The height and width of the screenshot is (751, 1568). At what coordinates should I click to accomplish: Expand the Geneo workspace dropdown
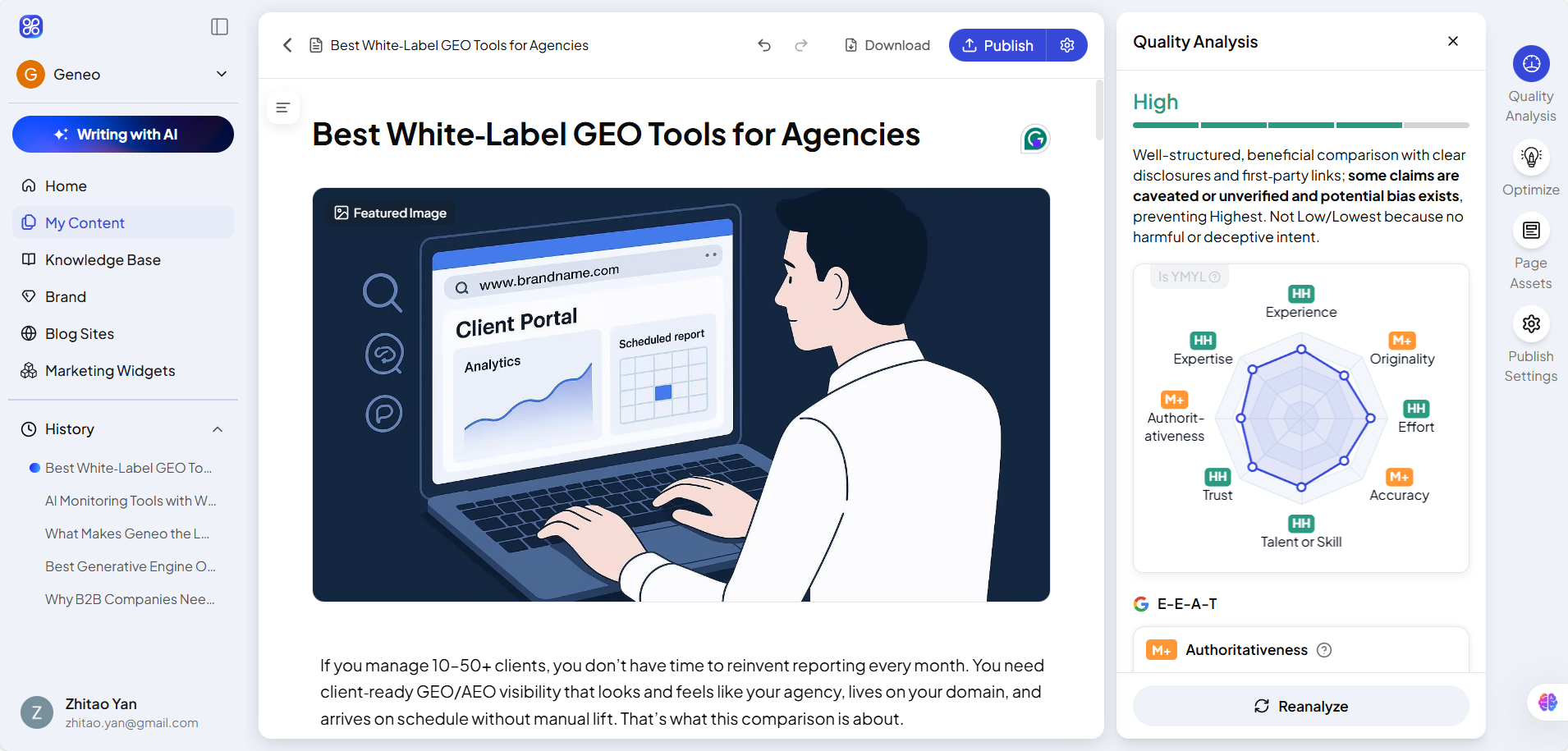tap(222, 74)
